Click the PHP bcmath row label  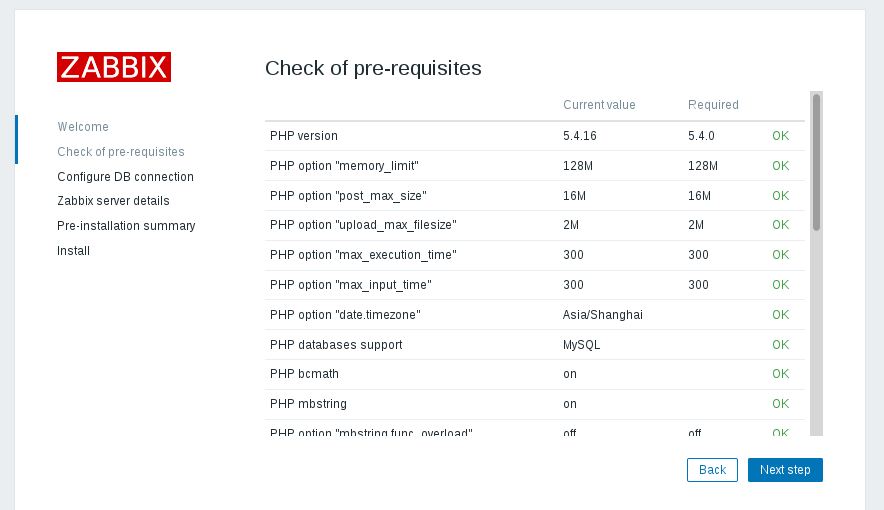click(304, 374)
